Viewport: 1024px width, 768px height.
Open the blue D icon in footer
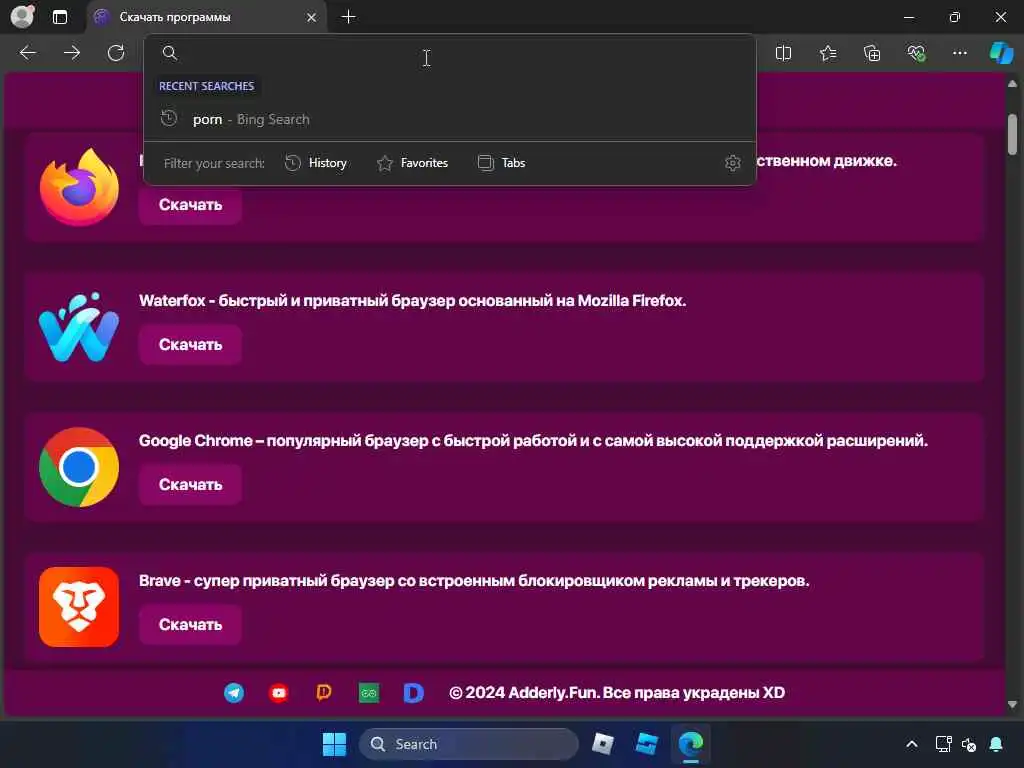click(413, 693)
